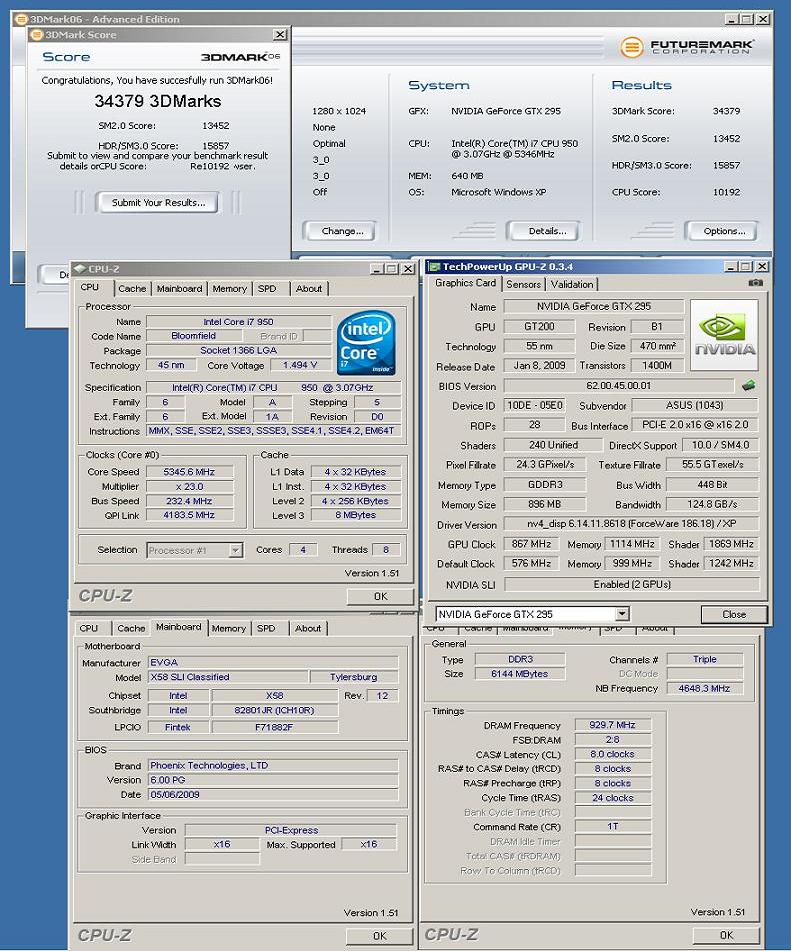Image resolution: width=791 pixels, height=951 pixels.
Task: Click the memory Size 6144 MBytes value
Action: 519,674
